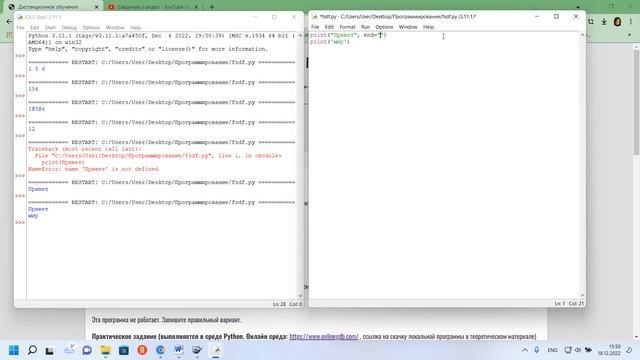
Task: Open Microsoft Store from taskbar
Action: pyautogui.click(x=124, y=350)
